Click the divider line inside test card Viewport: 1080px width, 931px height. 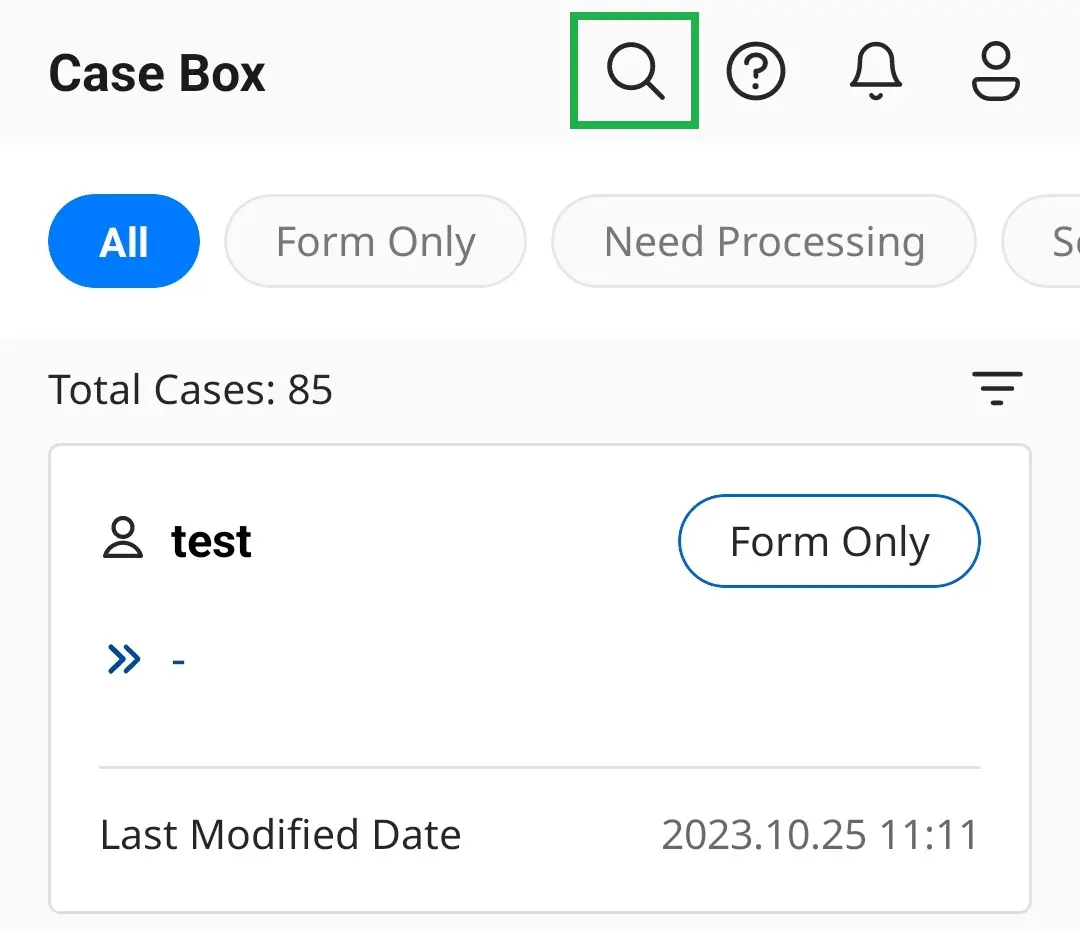540,766
